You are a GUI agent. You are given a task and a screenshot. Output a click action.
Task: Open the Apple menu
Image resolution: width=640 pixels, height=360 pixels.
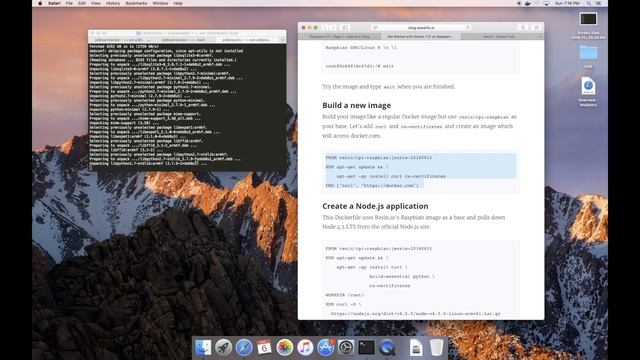pos(40,3)
